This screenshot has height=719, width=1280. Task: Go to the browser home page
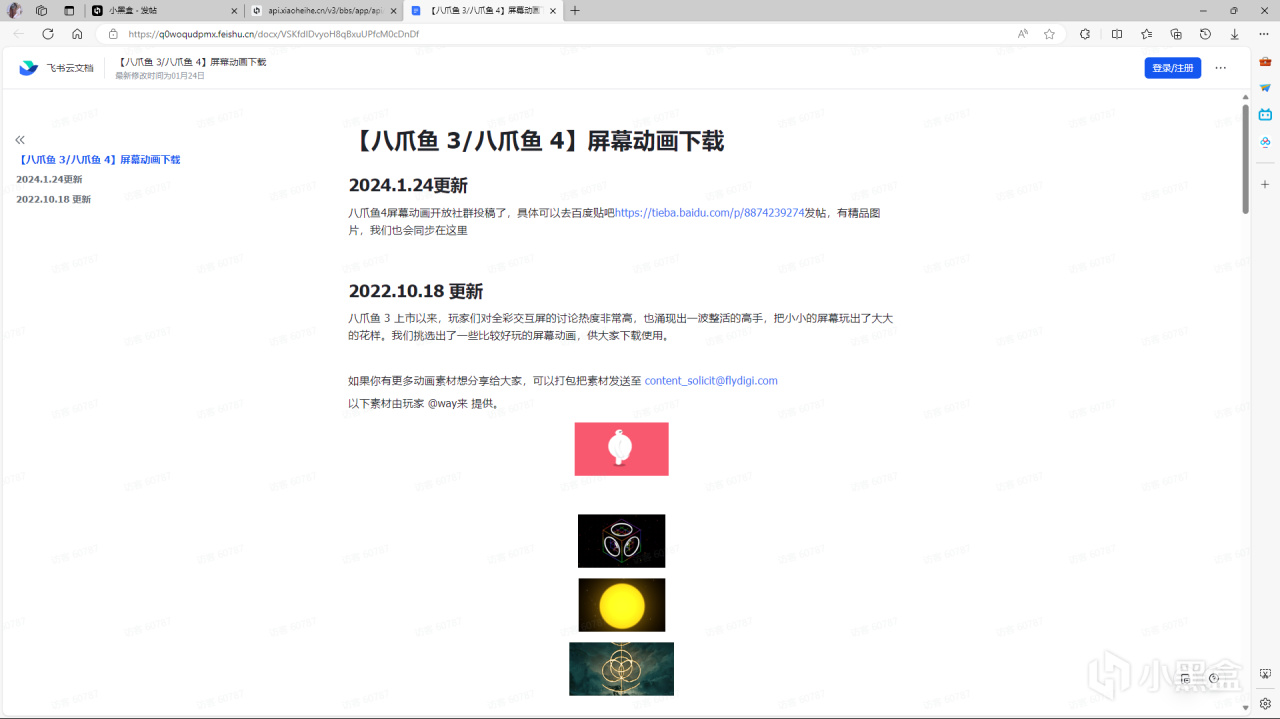77,33
